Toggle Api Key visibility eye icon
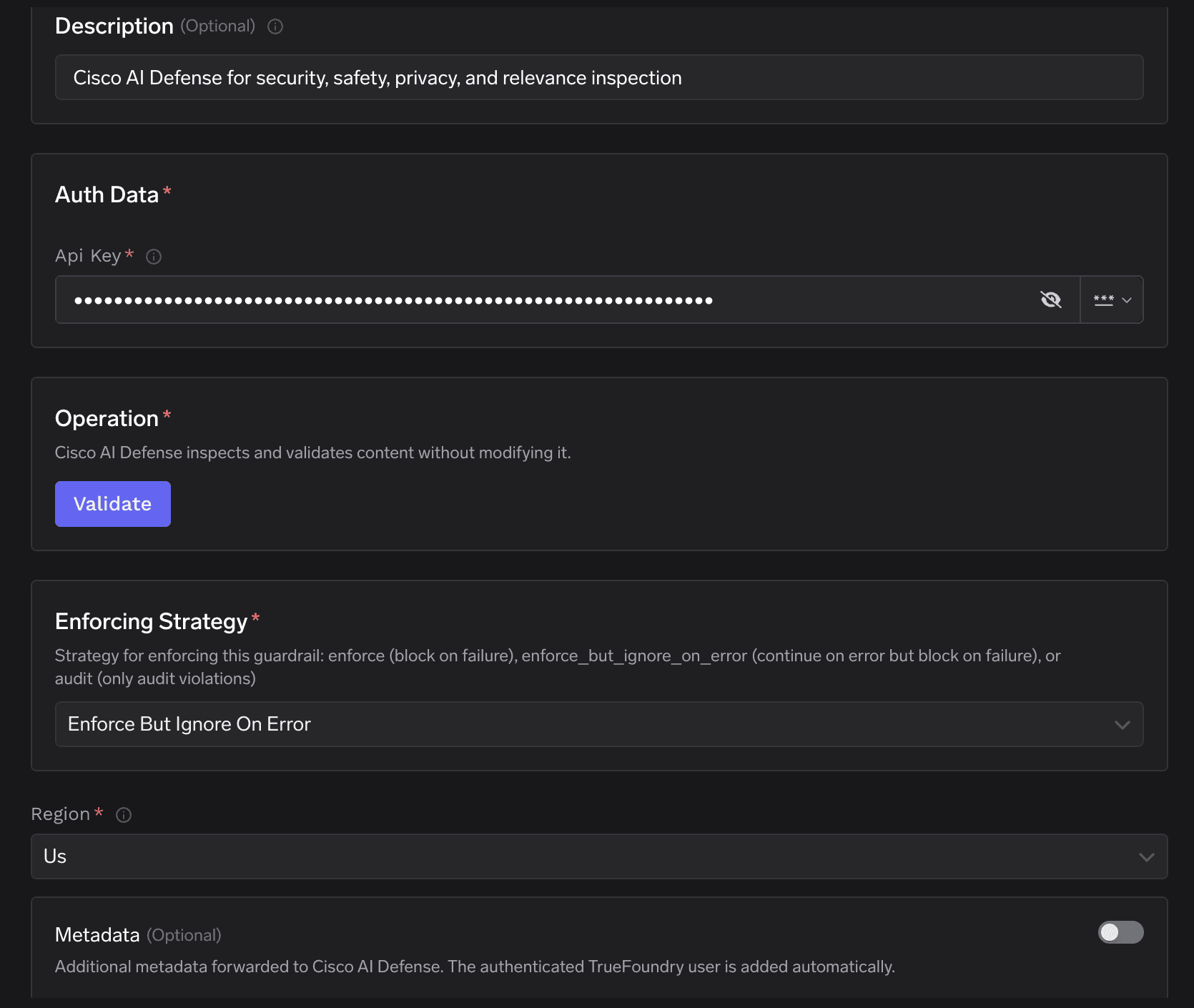This screenshot has height=1008, width=1194. point(1050,300)
